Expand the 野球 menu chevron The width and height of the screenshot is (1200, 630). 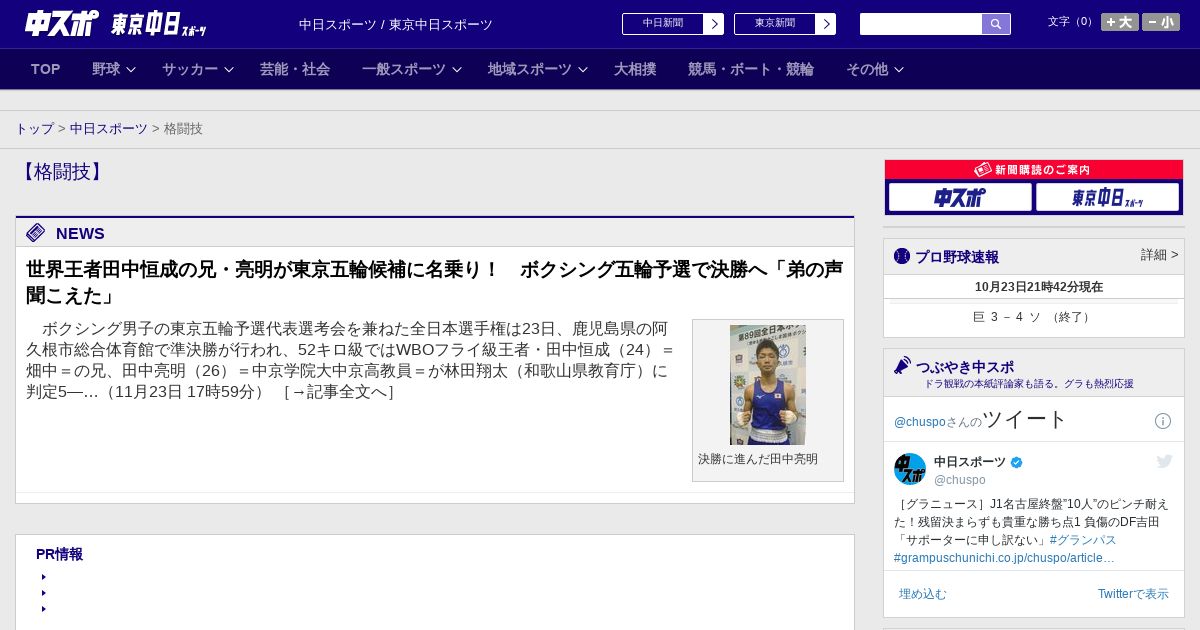pyautogui.click(x=131, y=69)
